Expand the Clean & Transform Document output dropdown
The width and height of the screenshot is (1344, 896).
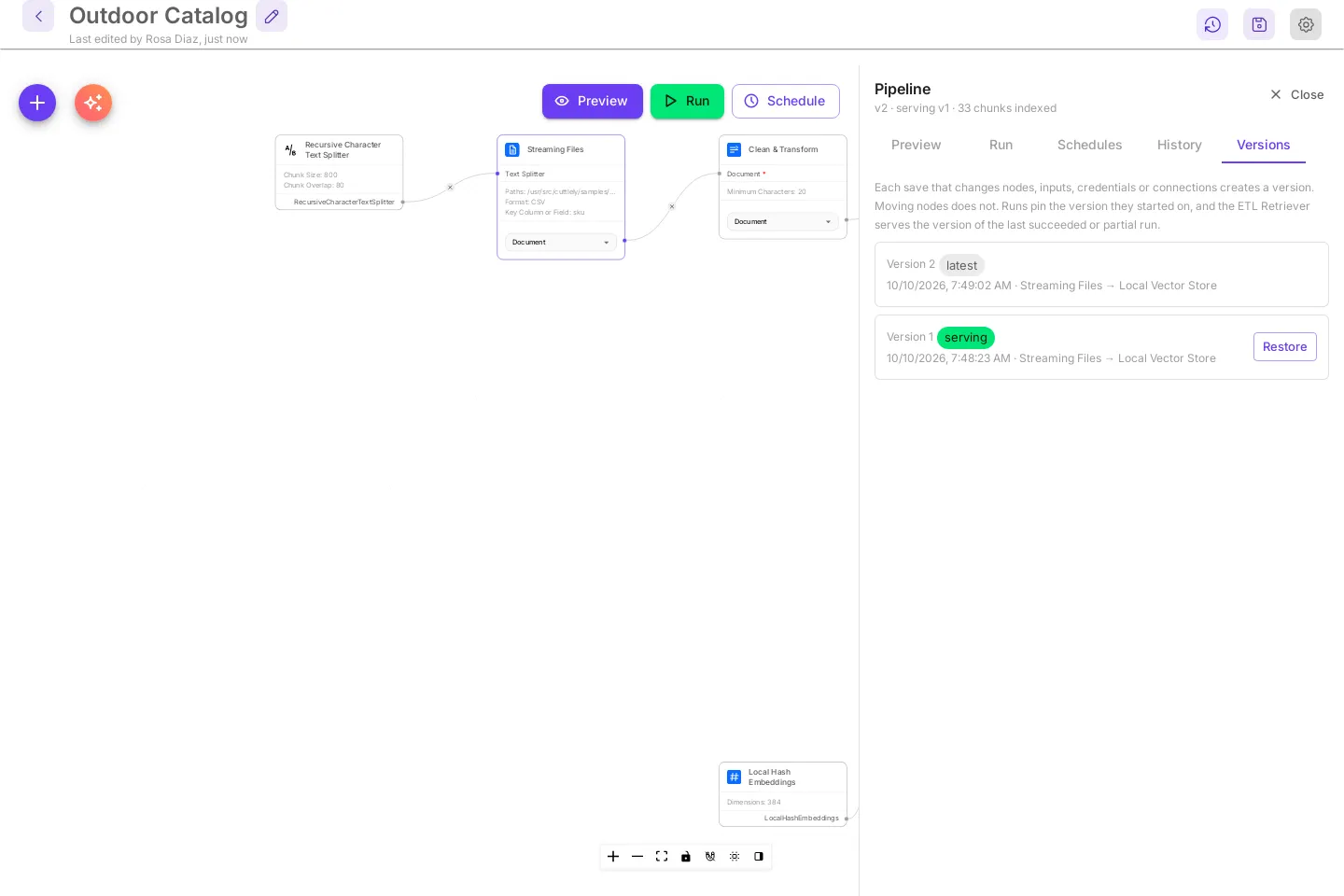(x=782, y=221)
